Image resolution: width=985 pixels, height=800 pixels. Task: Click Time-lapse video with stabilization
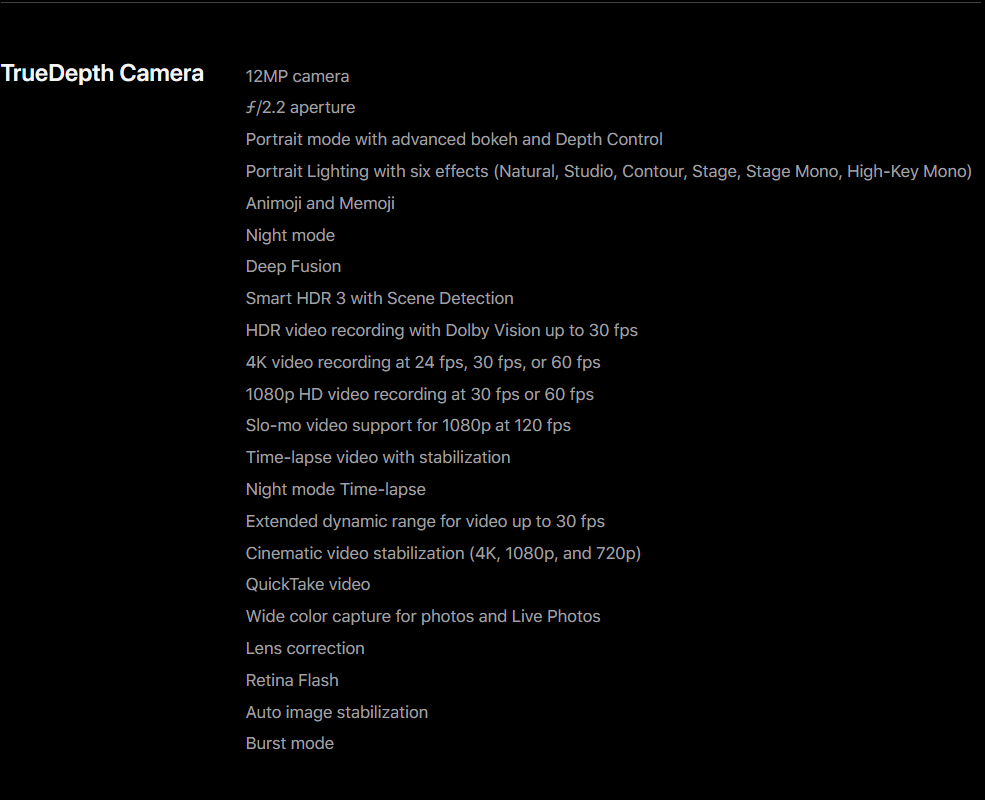378,458
